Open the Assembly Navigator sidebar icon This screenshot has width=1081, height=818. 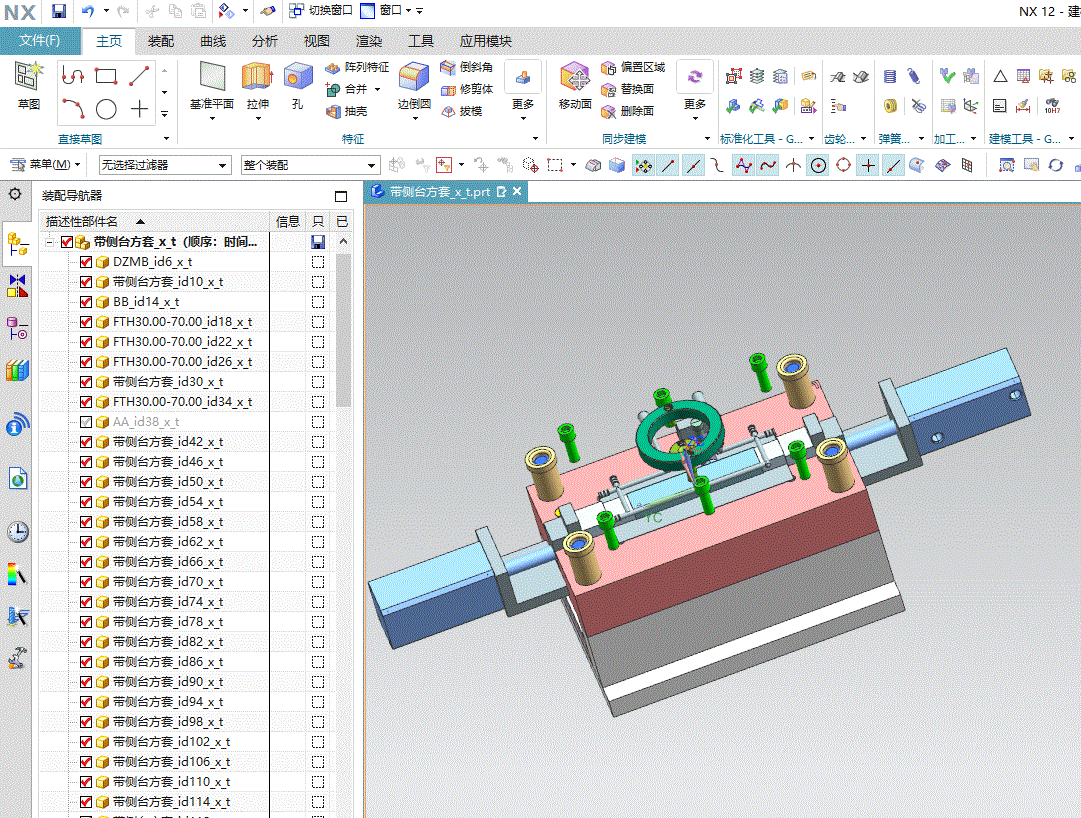[17, 243]
